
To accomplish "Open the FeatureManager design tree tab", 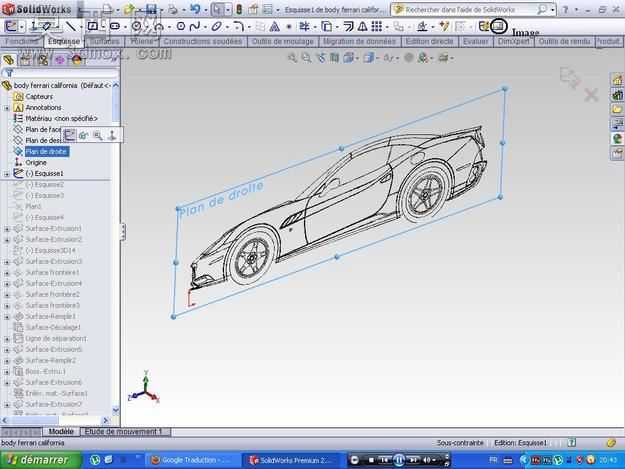I will pyautogui.click(x=8, y=60).
